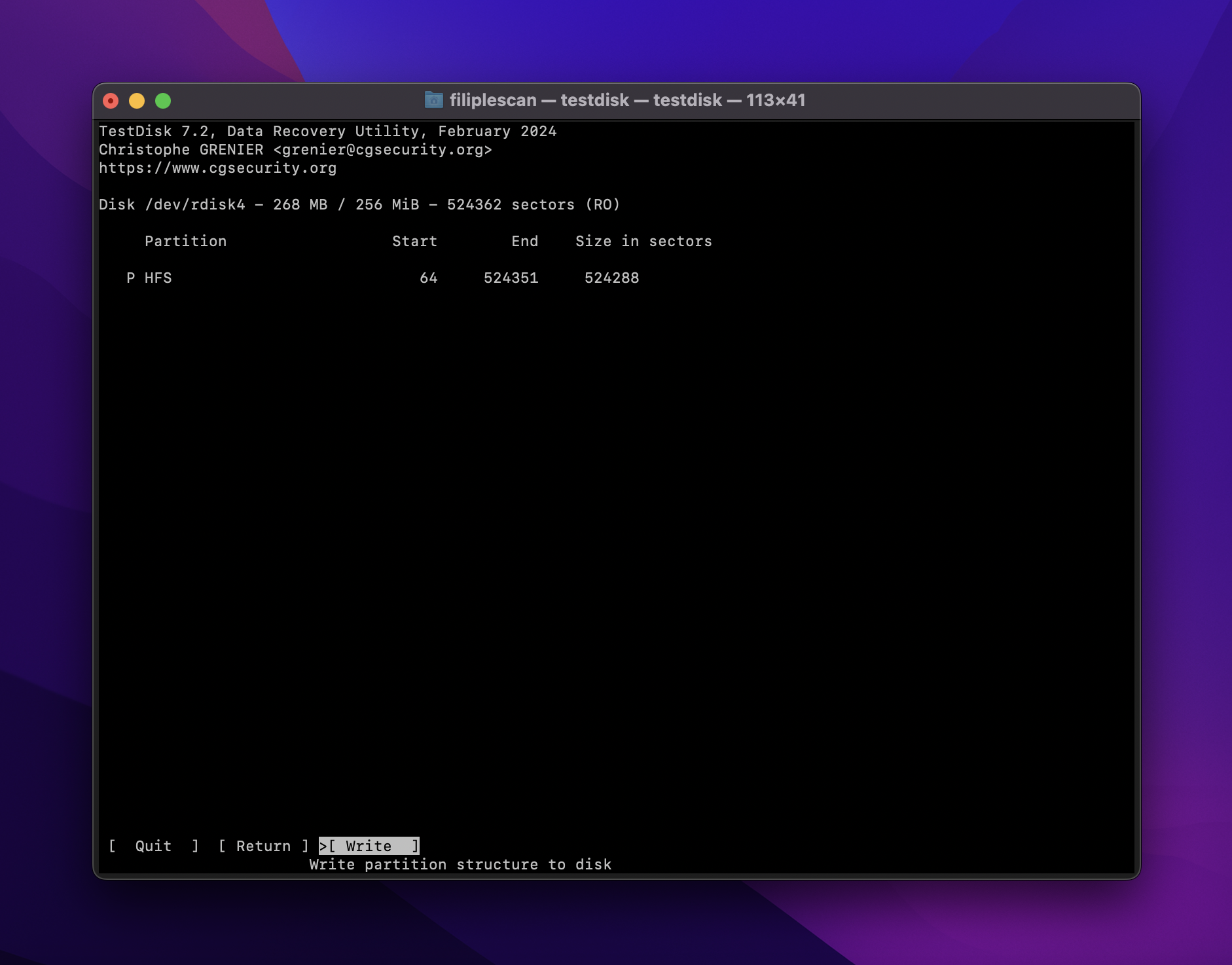Maximize the terminal with the green button

coord(163,101)
